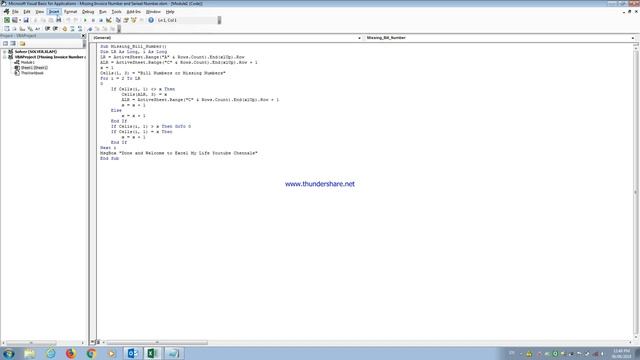640x360 pixels.
Task: Open the Add-Ins menu
Action: 133,12
